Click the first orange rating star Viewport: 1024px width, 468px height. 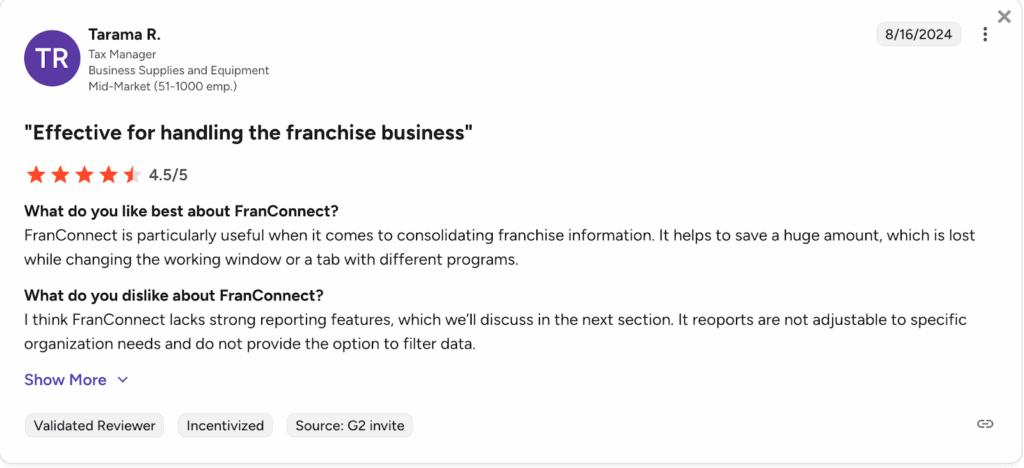tap(36, 175)
